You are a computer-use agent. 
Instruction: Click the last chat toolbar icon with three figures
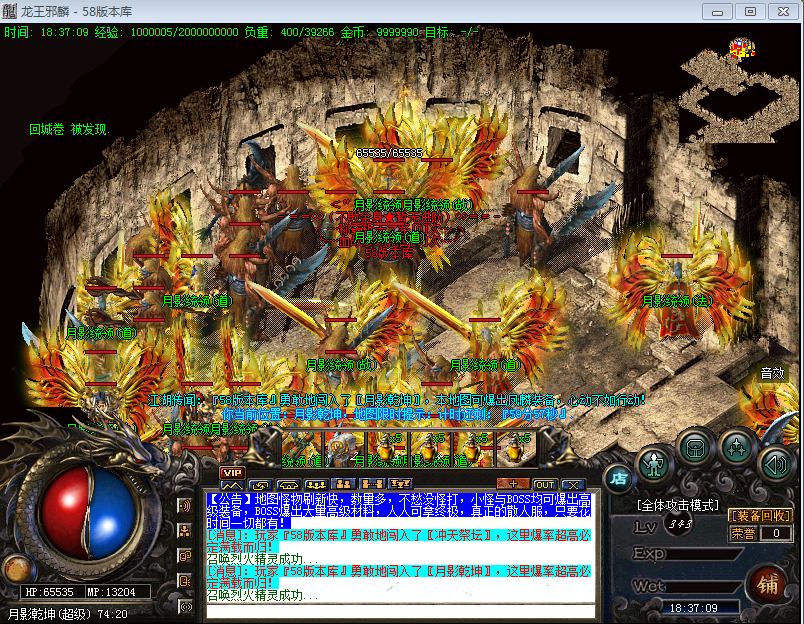pyautogui.click(x=399, y=485)
